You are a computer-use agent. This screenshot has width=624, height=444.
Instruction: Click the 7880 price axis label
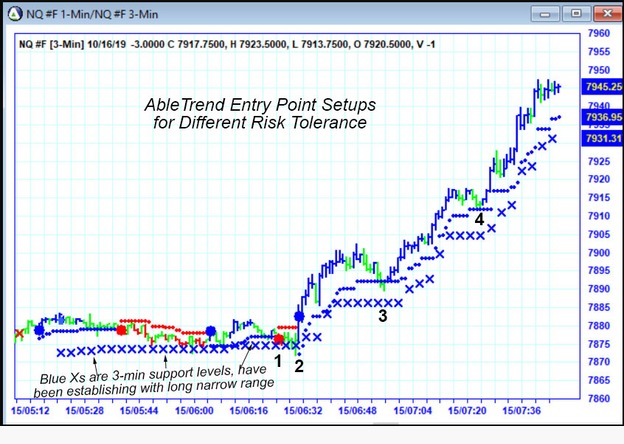[599, 325]
